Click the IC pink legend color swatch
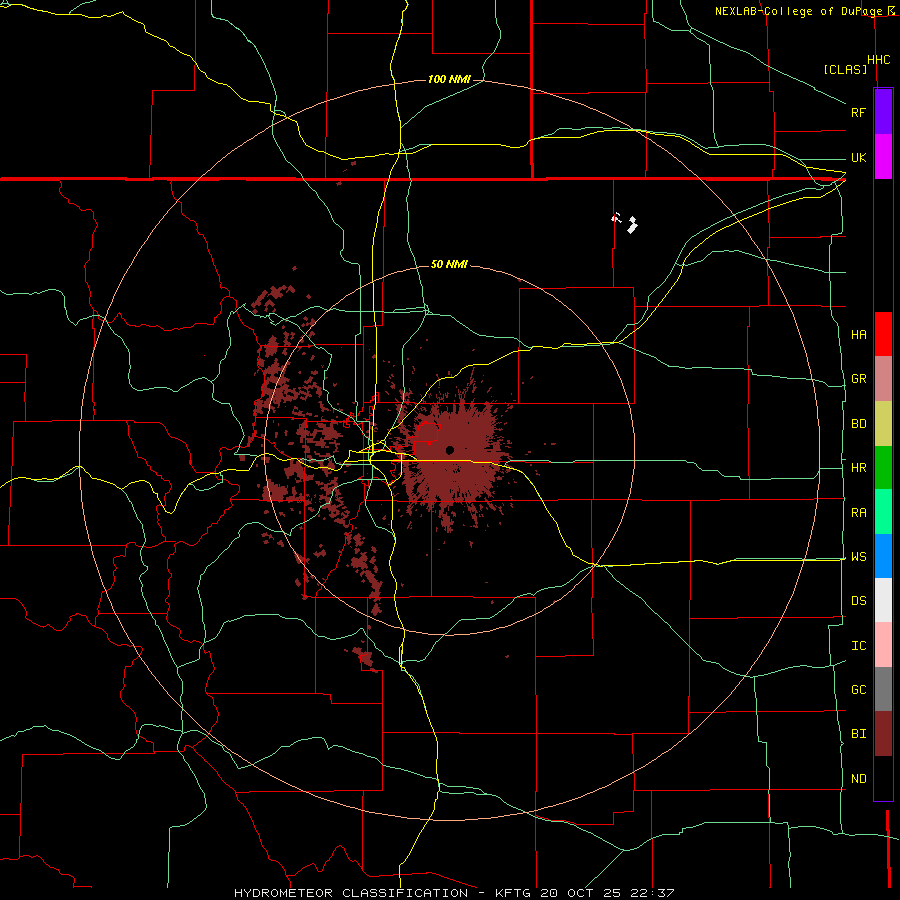 (883, 645)
